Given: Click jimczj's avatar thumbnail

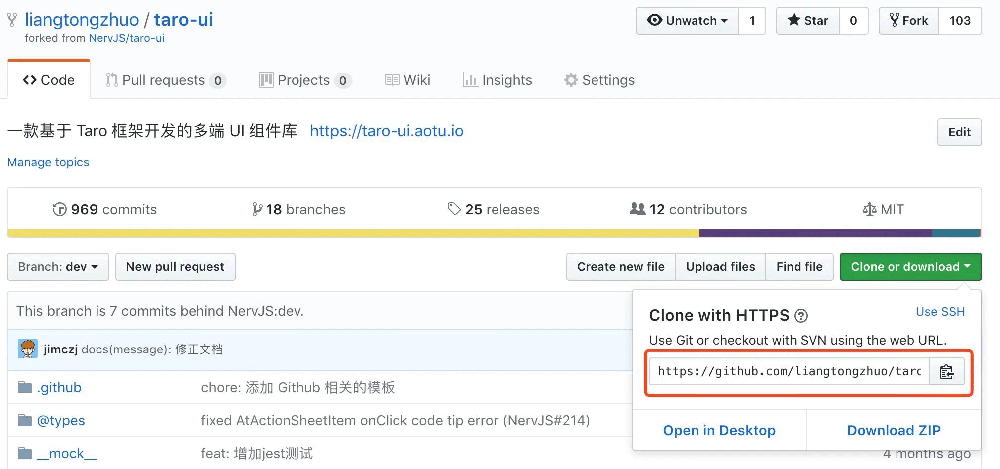Looking at the screenshot, I should [28, 349].
